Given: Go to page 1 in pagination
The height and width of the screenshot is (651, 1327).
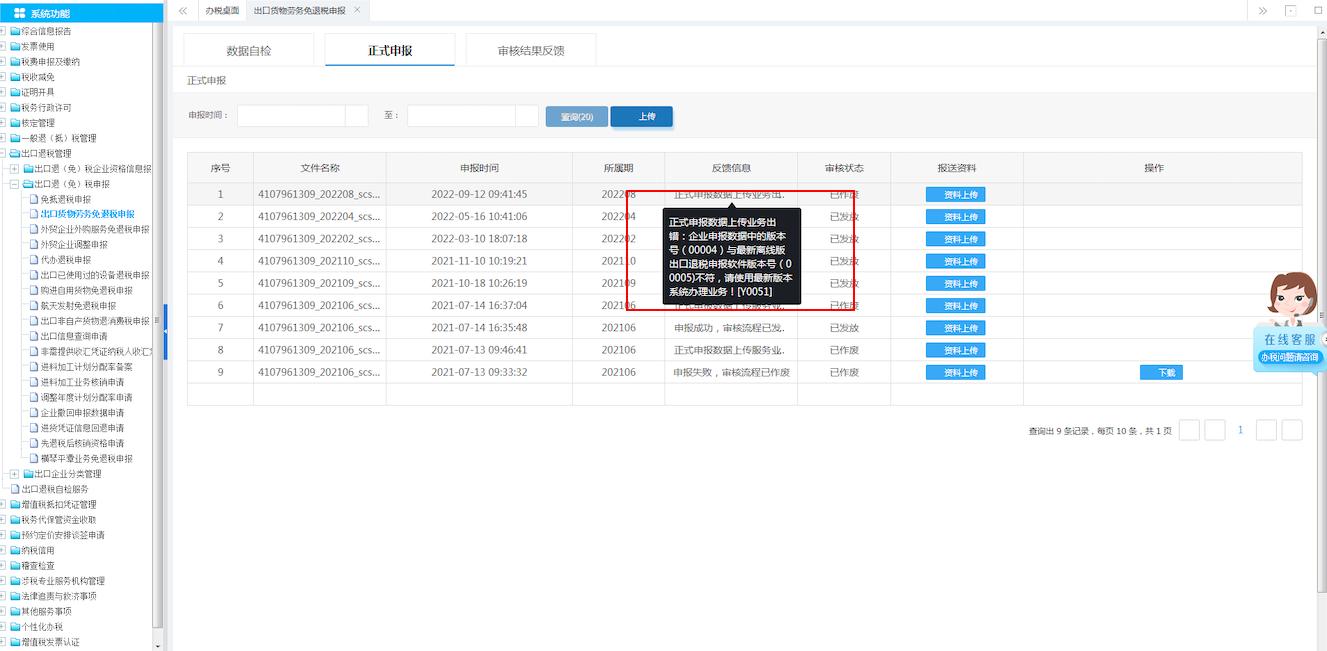Looking at the screenshot, I should click(x=1241, y=430).
